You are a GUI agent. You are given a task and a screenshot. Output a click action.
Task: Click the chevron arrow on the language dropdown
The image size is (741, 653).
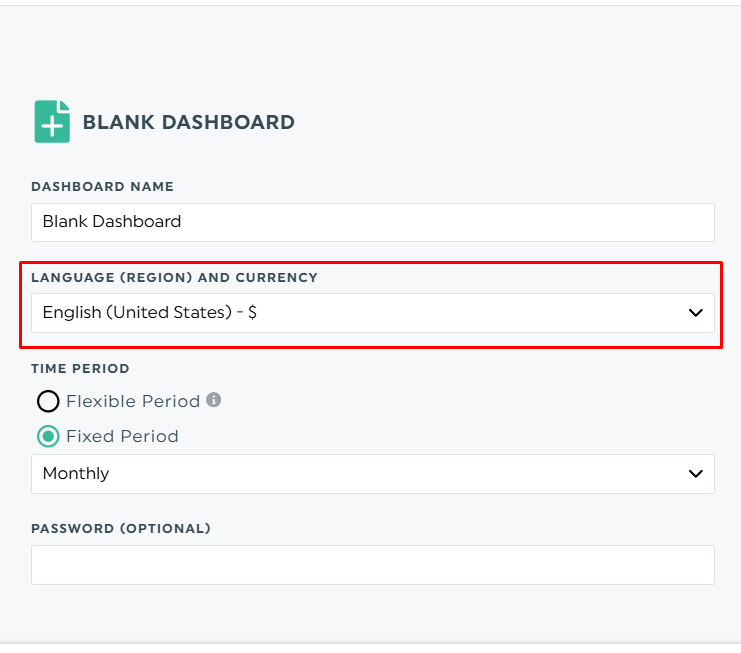click(696, 313)
